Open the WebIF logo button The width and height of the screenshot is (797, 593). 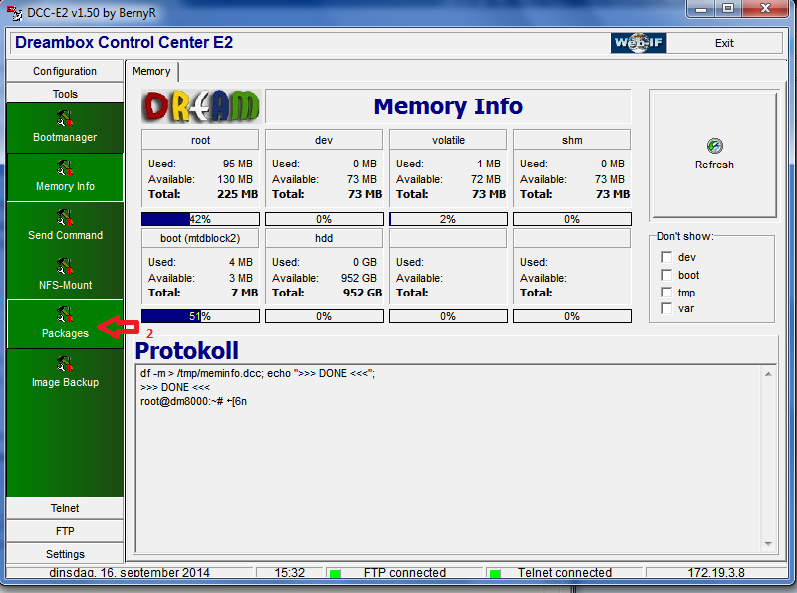638,43
